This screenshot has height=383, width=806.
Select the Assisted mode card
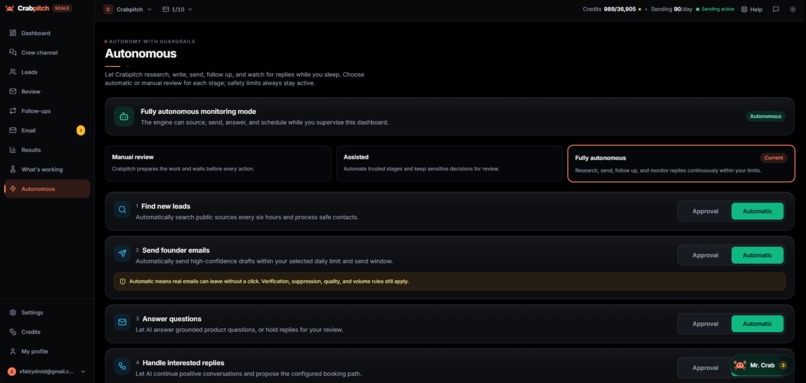click(449, 163)
